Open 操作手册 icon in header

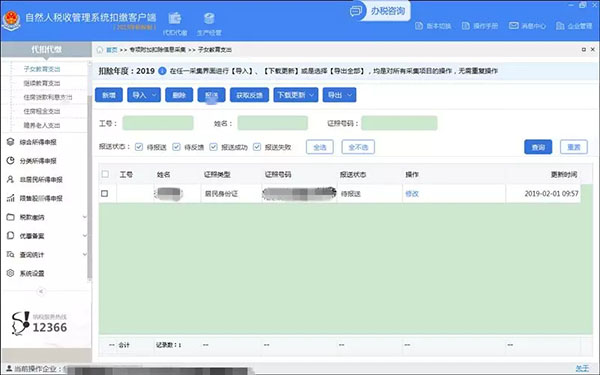(466, 26)
